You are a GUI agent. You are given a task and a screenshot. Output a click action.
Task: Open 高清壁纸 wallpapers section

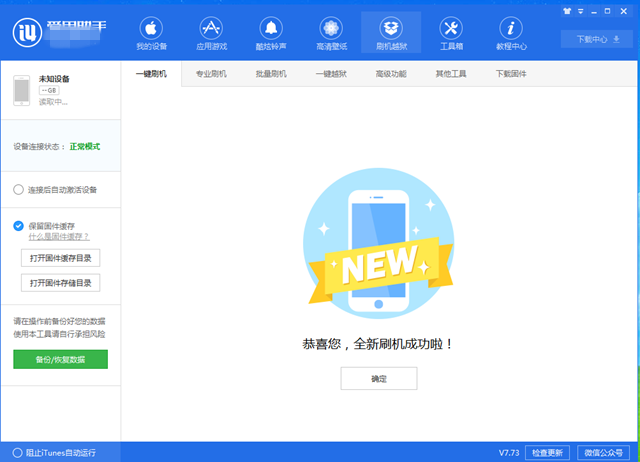331,33
